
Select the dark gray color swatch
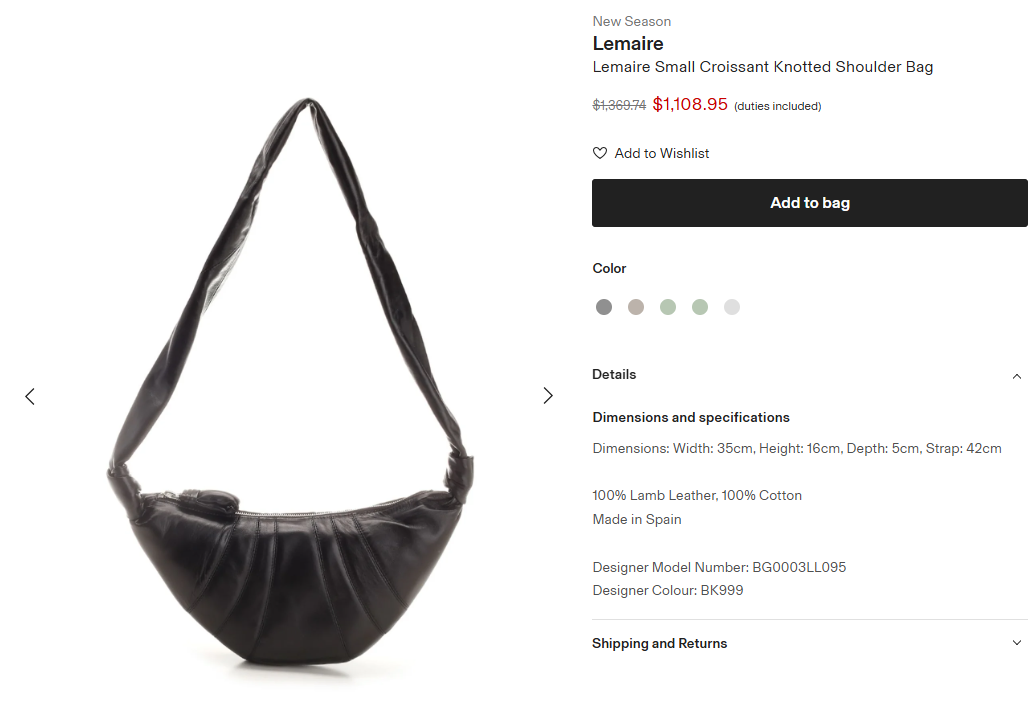point(604,307)
